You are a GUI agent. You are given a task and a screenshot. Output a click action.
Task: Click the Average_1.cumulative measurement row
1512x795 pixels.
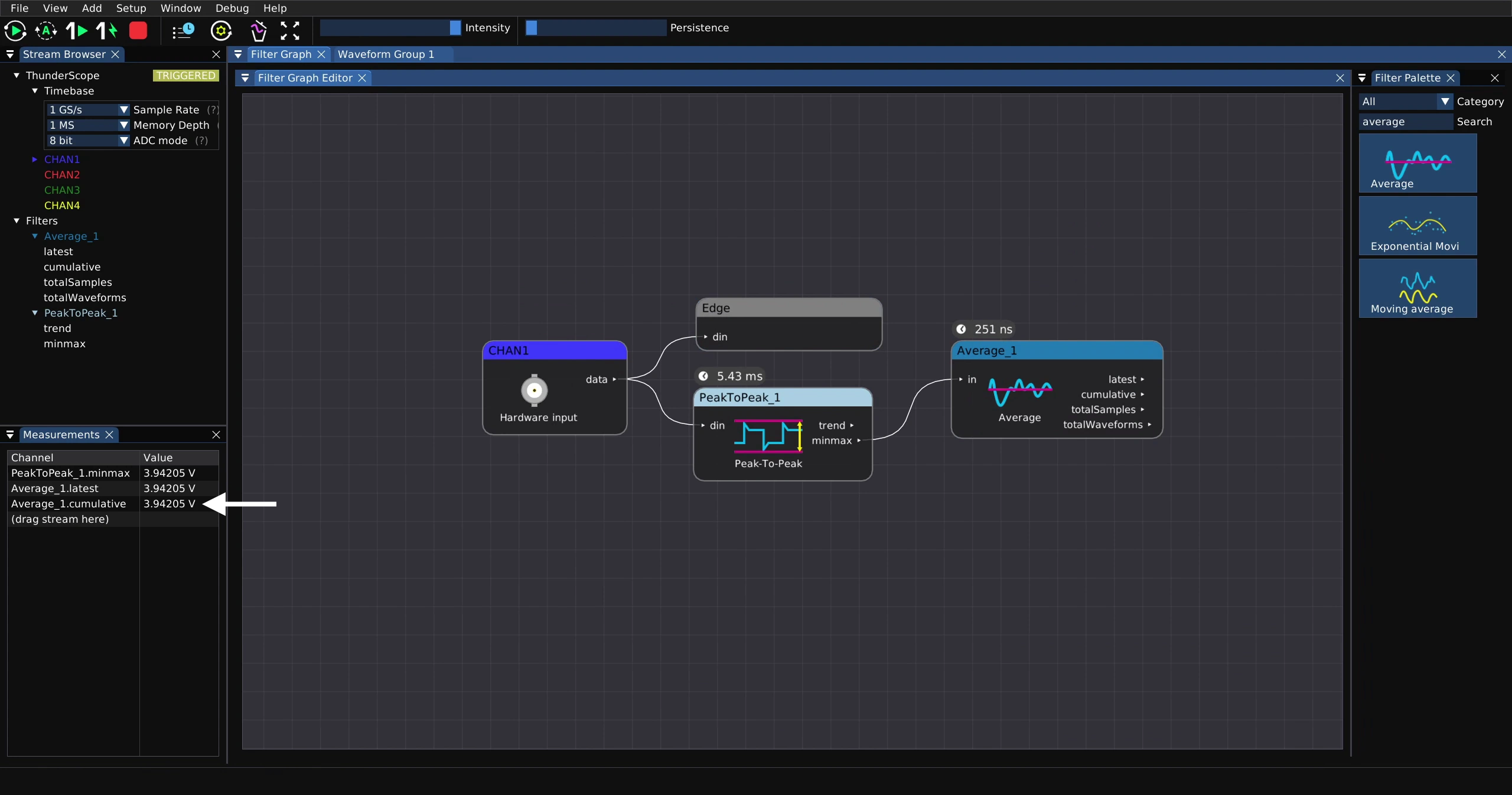(113, 504)
